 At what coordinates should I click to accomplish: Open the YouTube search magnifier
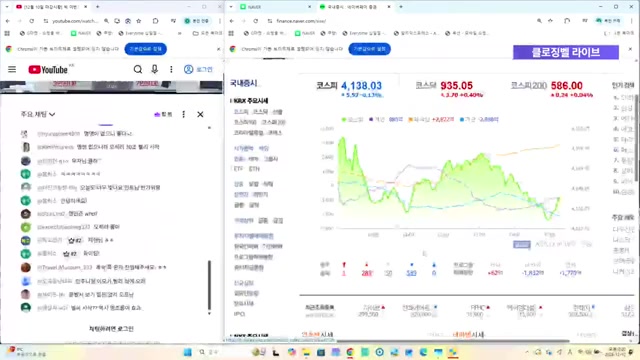[138, 69]
